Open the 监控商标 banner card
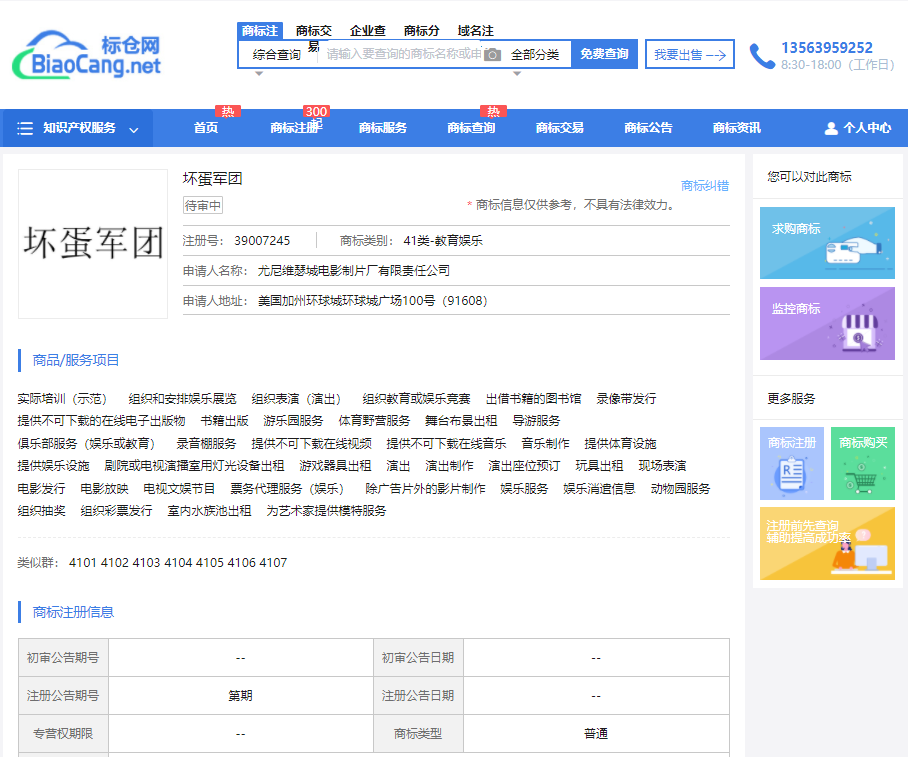Image resolution: width=908 pixels, height=757 pixels. [827, 323]
